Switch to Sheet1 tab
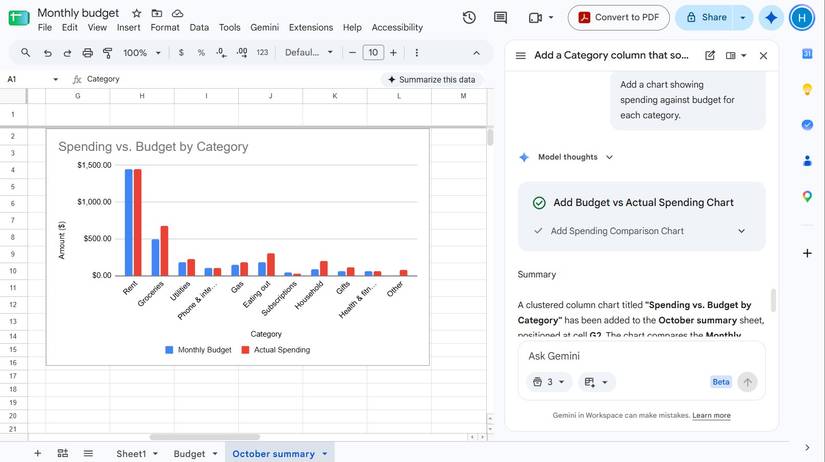 (131, 454)
